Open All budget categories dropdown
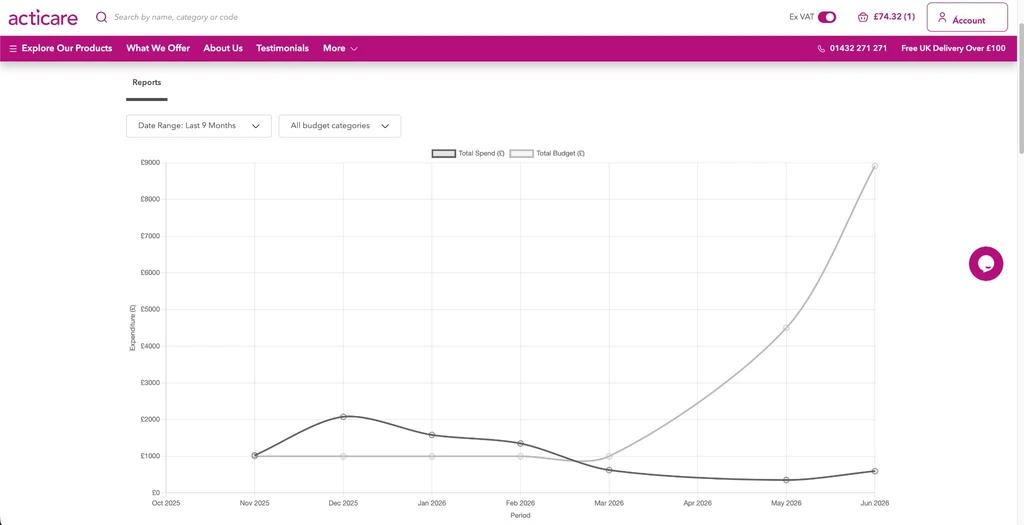1024x525 pixels. pos(340,126)
